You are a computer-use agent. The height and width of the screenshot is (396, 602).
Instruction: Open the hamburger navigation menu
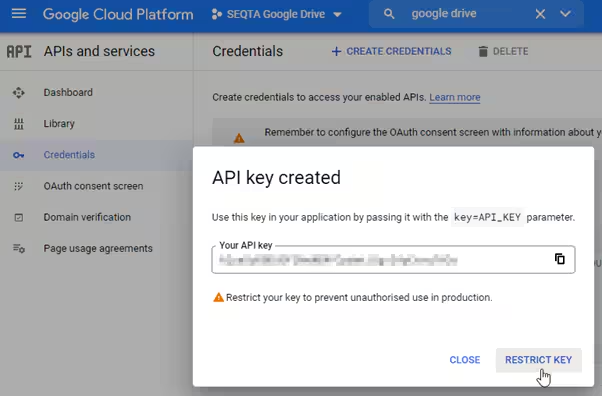tap(18, 14)
